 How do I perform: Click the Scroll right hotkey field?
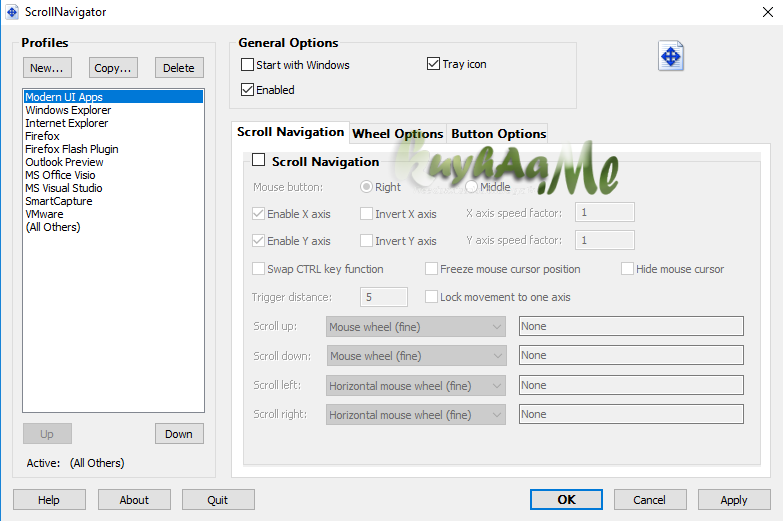[631, 414]
